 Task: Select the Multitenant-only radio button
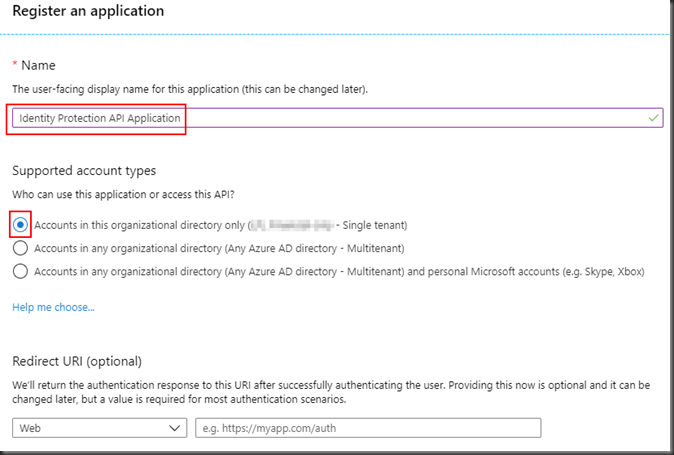21,248
